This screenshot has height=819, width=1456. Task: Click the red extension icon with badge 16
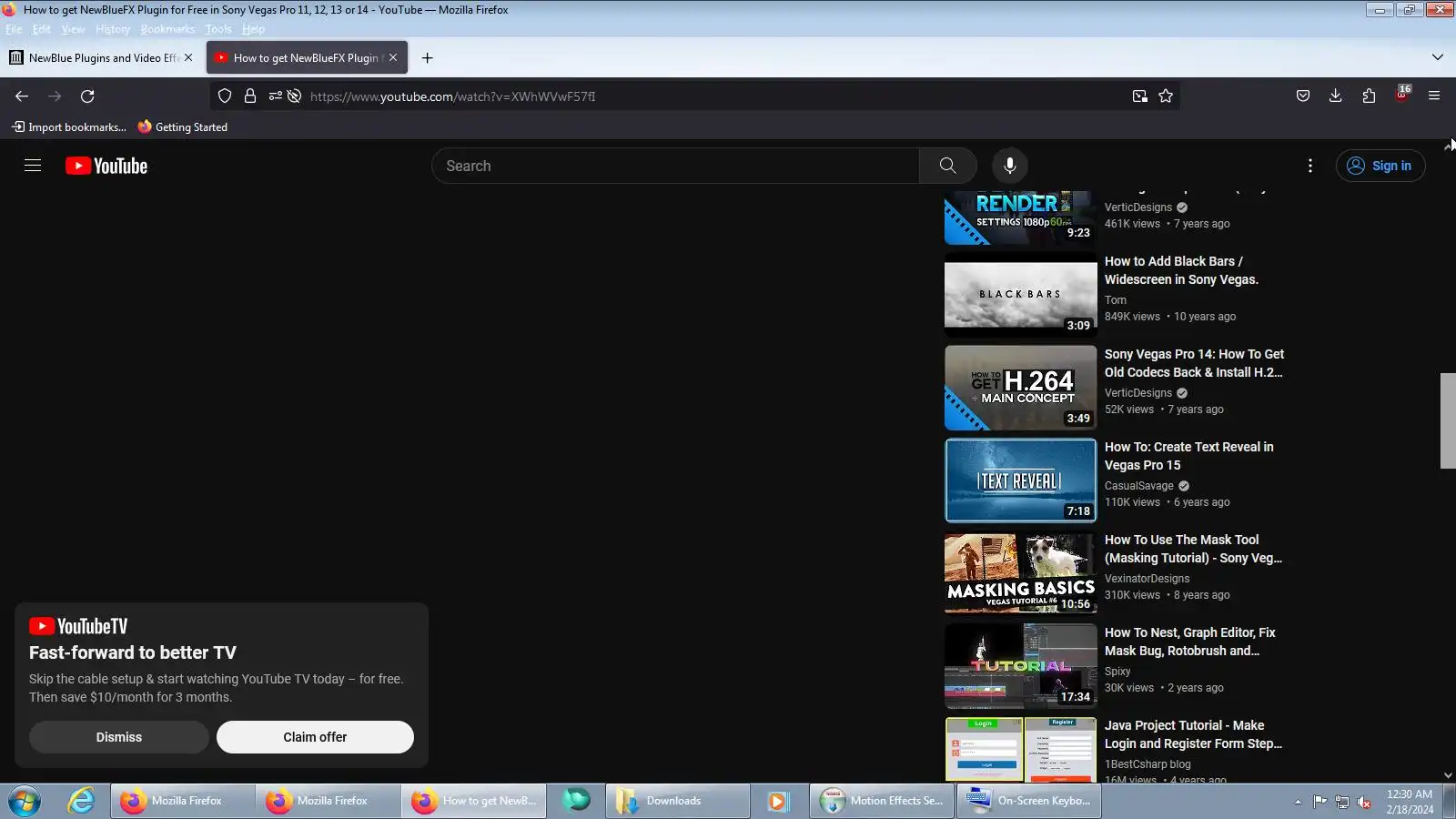click(x=1402, y=95)
